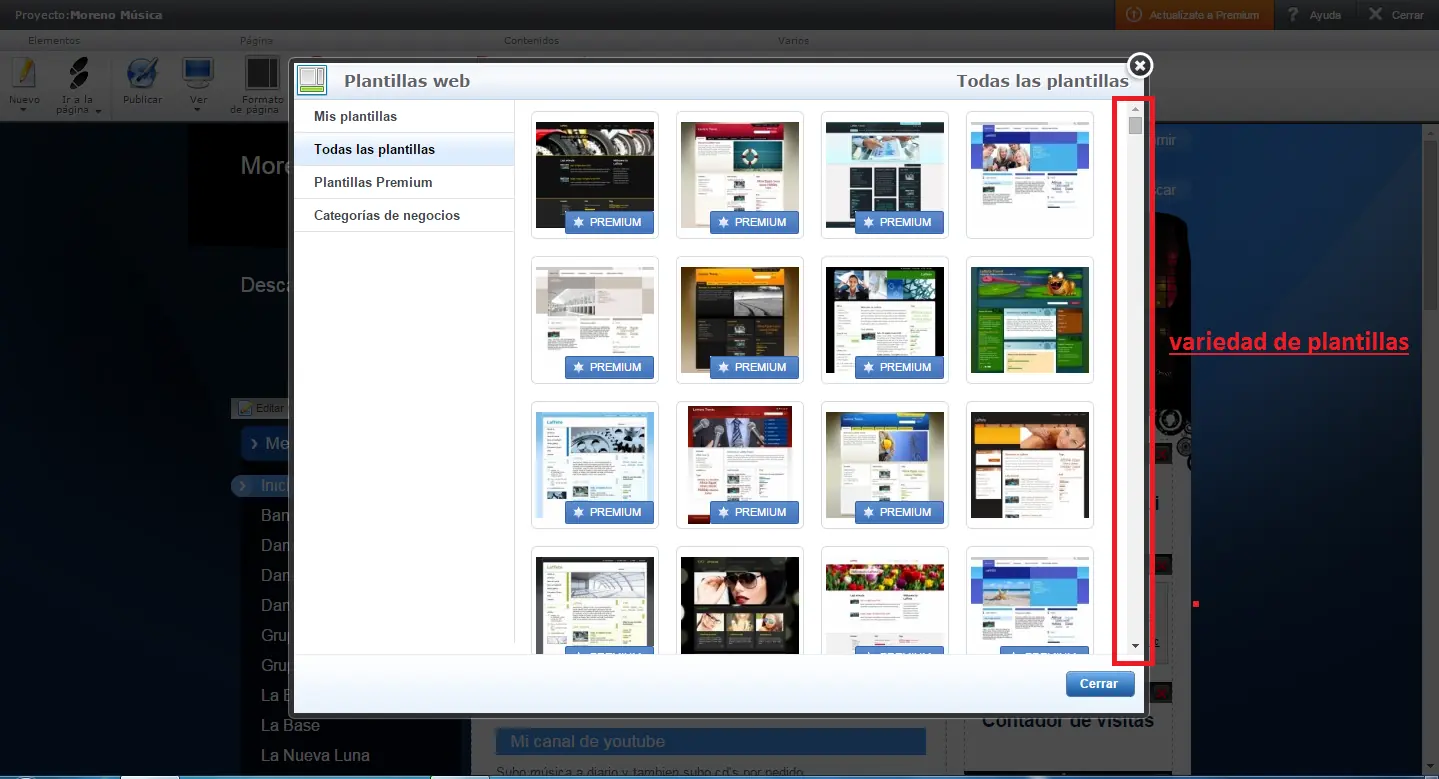Click the PREMIUM badge on the businessman template
1439x779 pixels.
(899, 367)
